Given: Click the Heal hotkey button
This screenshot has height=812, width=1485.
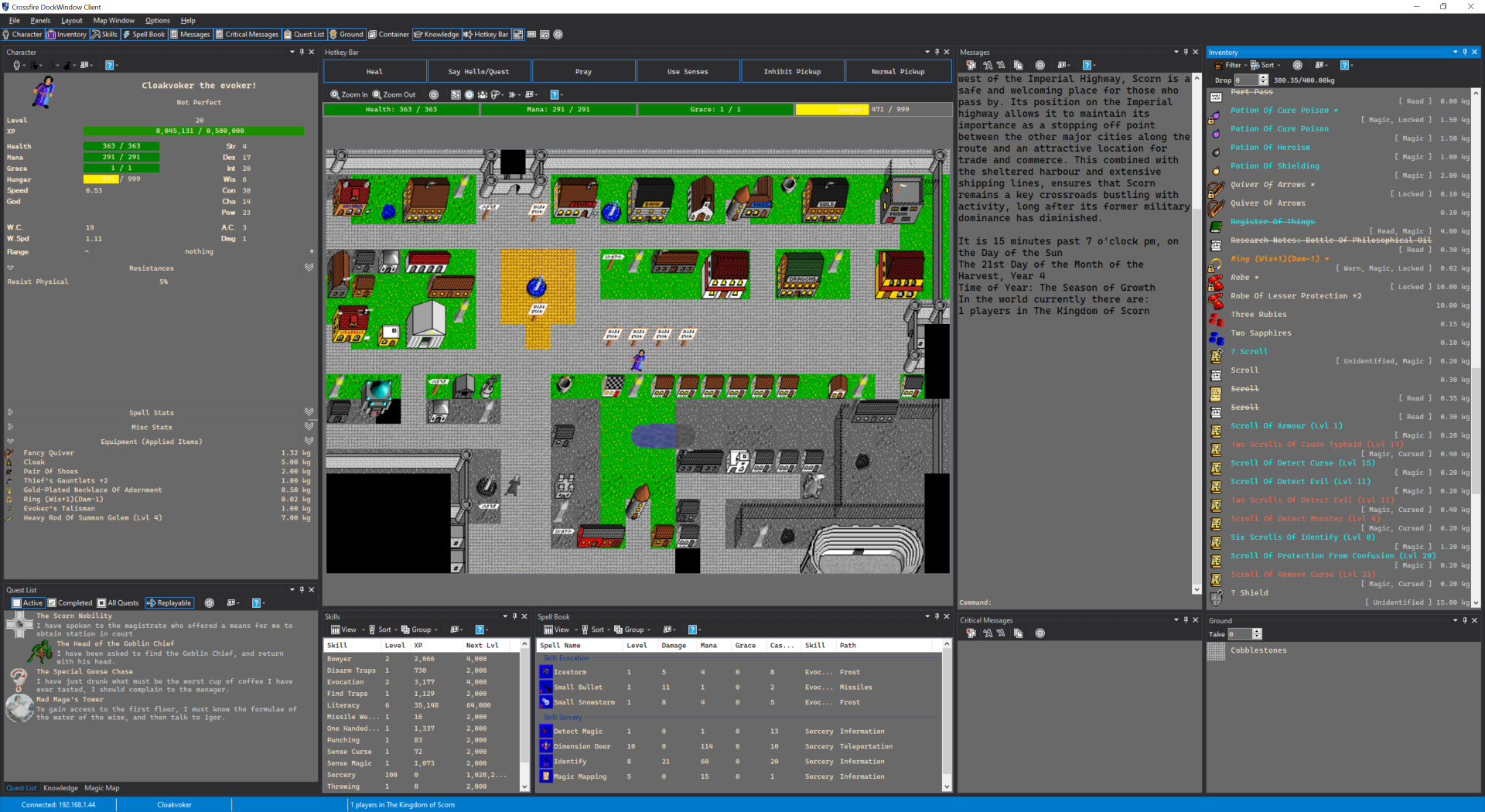Looking at the screenshot, I should [x=375, y=71].
